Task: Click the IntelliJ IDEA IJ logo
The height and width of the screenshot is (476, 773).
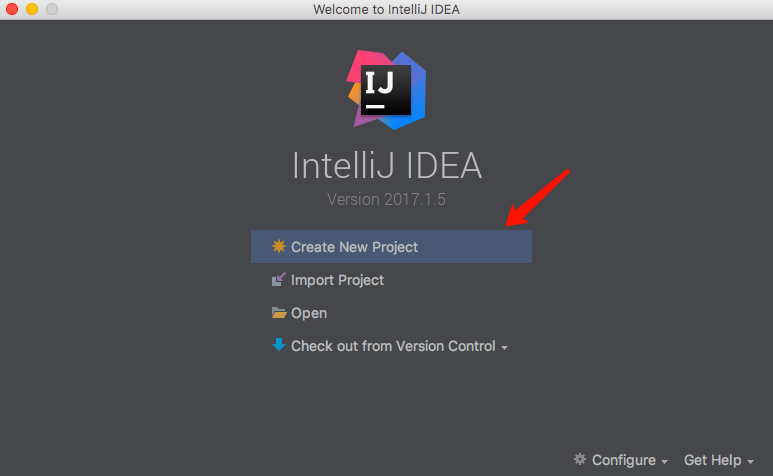Action: 386,90
